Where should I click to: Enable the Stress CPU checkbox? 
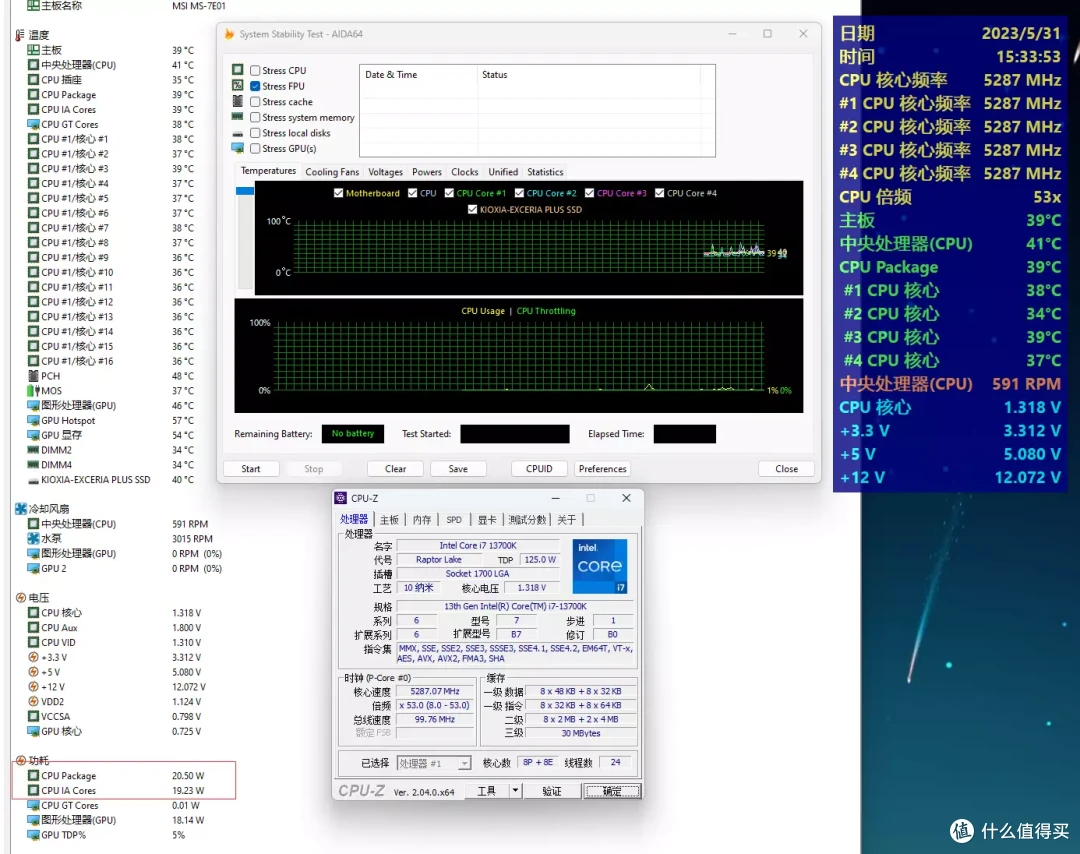pyautogui.click(x=255, y=70)
